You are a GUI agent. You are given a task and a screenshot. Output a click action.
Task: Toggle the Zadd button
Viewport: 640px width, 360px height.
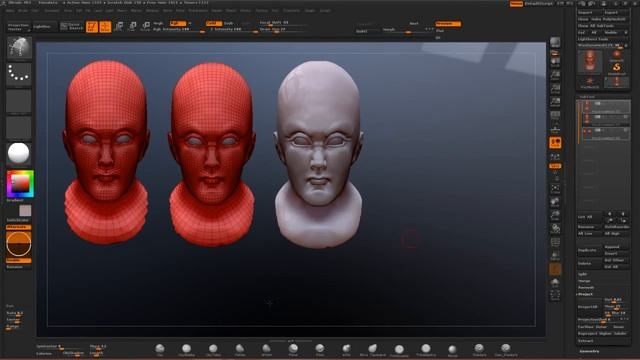pyautogui.click(x=213, y=23)
